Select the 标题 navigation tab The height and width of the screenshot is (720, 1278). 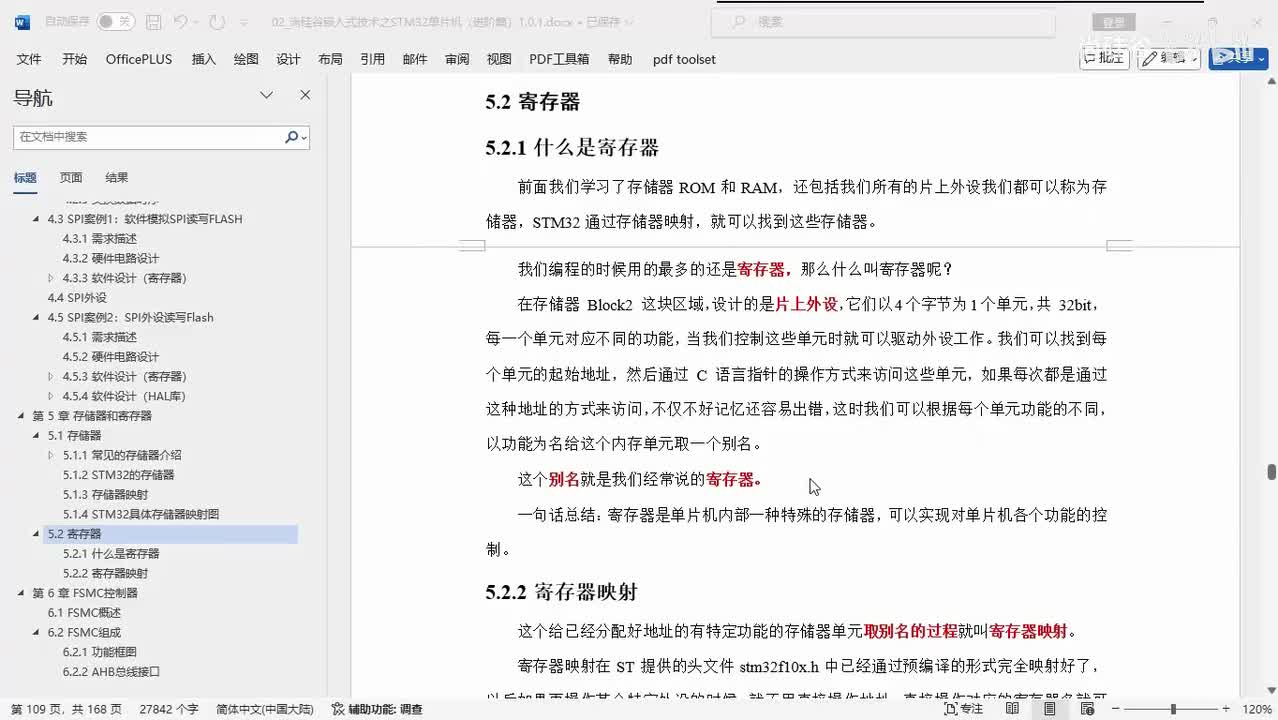tap(25, 178)
